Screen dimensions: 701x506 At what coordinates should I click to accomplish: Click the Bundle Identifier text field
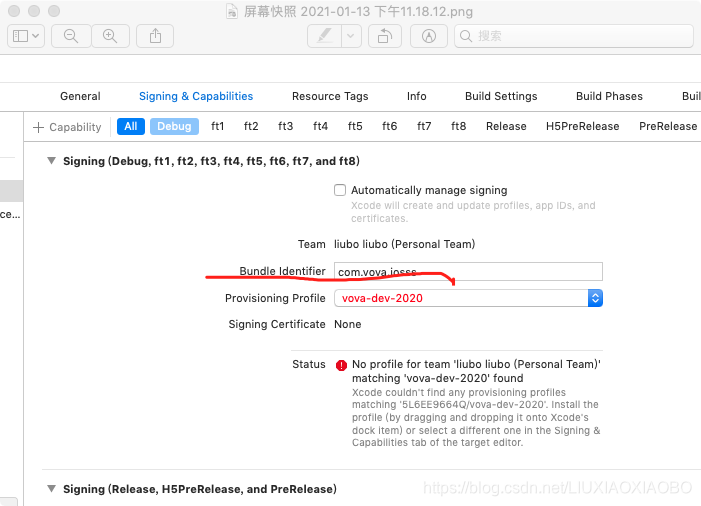[468, 271]
